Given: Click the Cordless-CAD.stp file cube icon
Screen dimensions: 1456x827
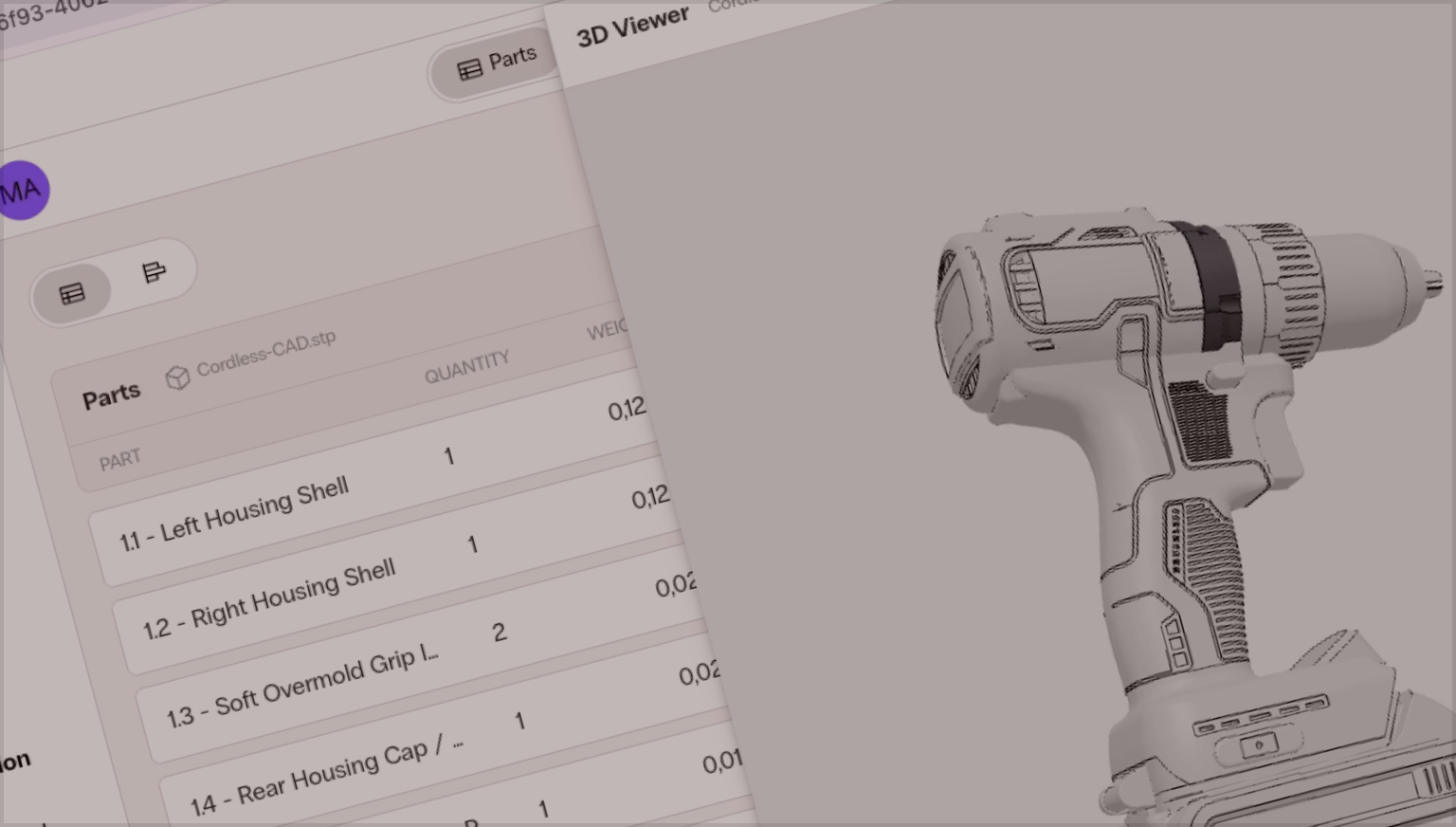Looking at the screenshot, I should [177, 378].
